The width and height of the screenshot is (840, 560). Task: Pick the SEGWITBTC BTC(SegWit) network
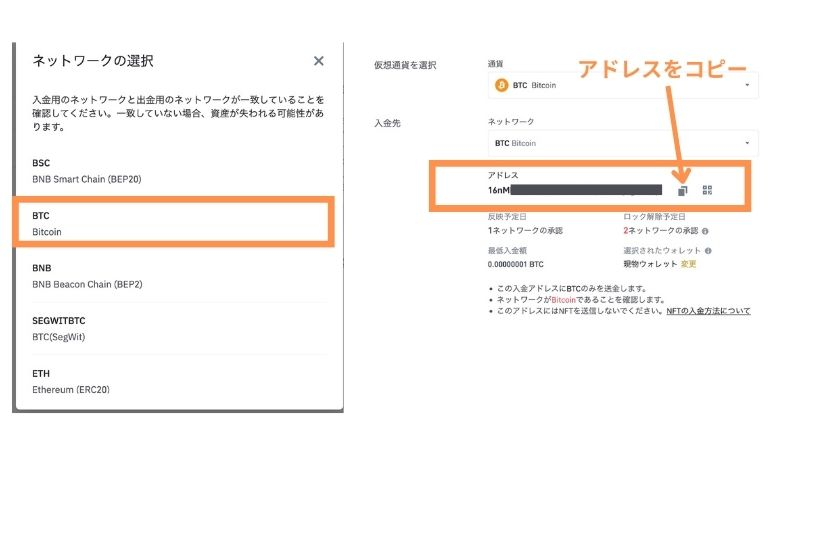point(179,328)
